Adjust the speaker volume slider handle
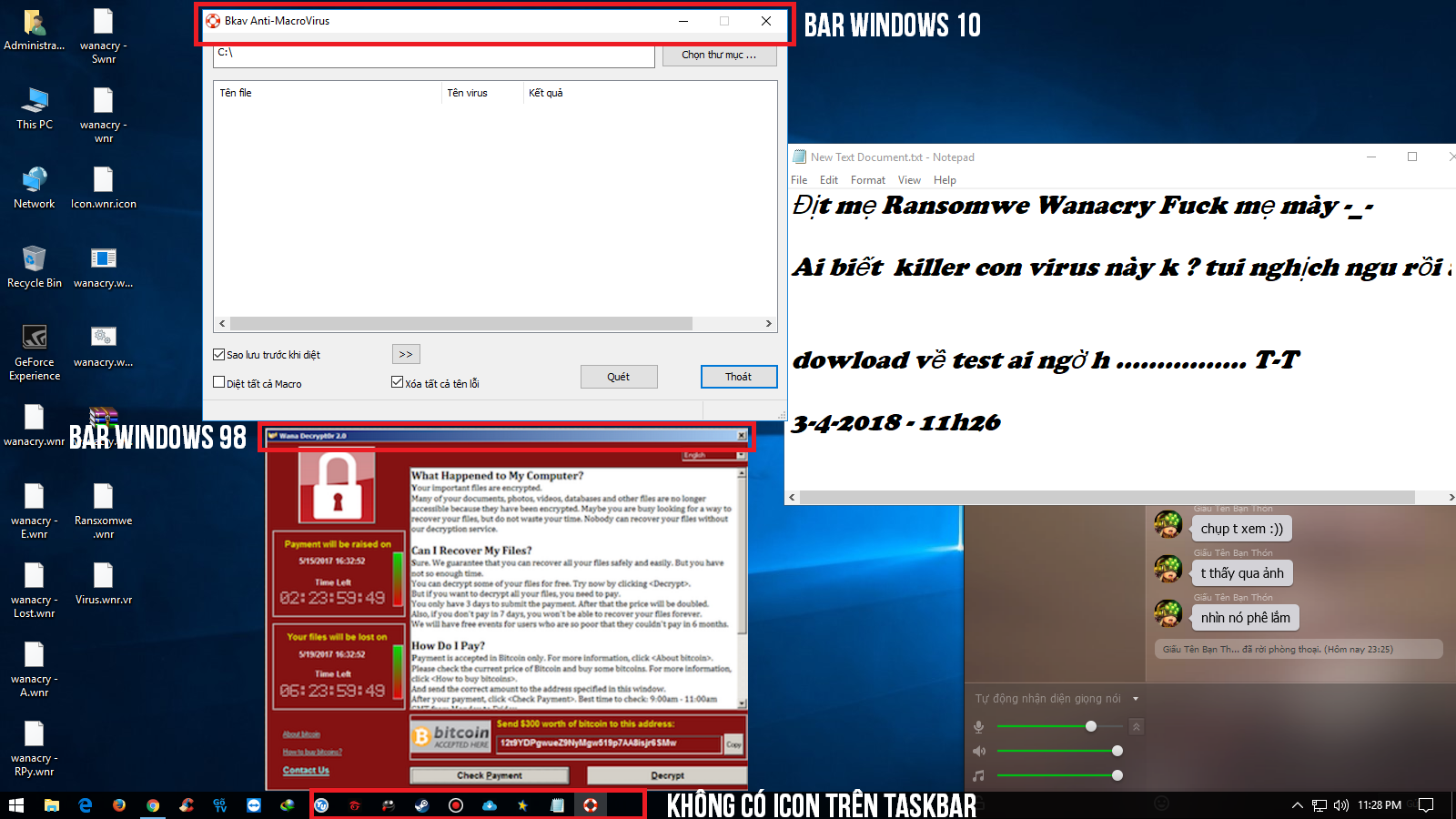This screenshot has width=1456, height=819. (1117, 751)
